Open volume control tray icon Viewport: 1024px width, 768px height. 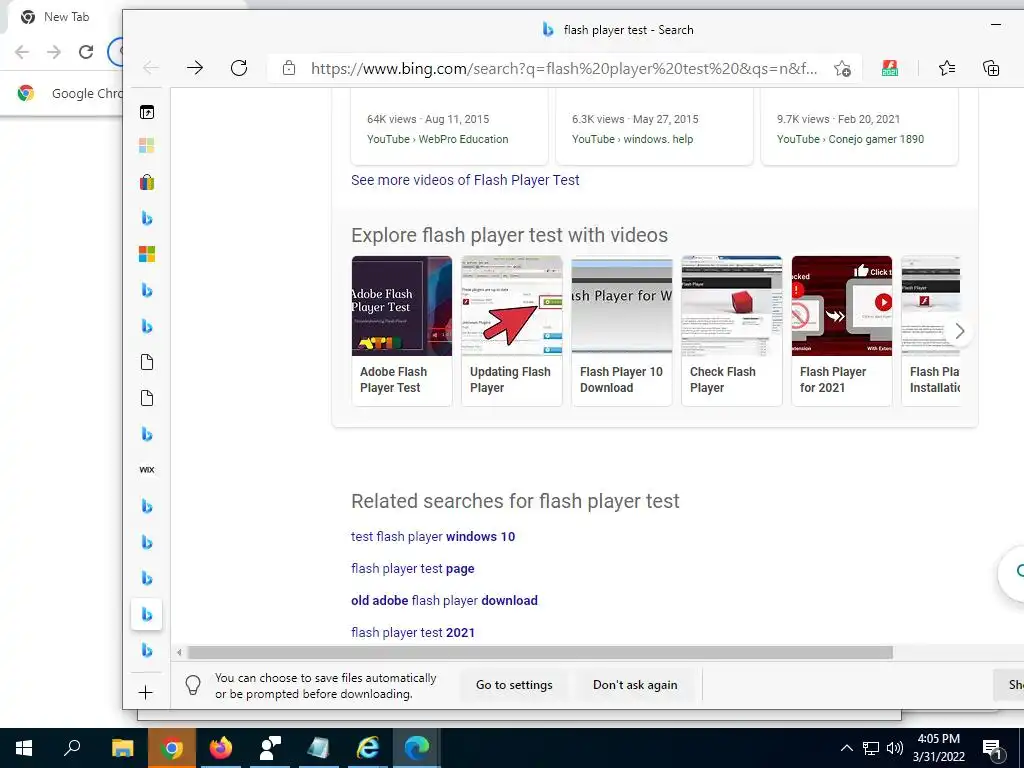tap(895, 748)
